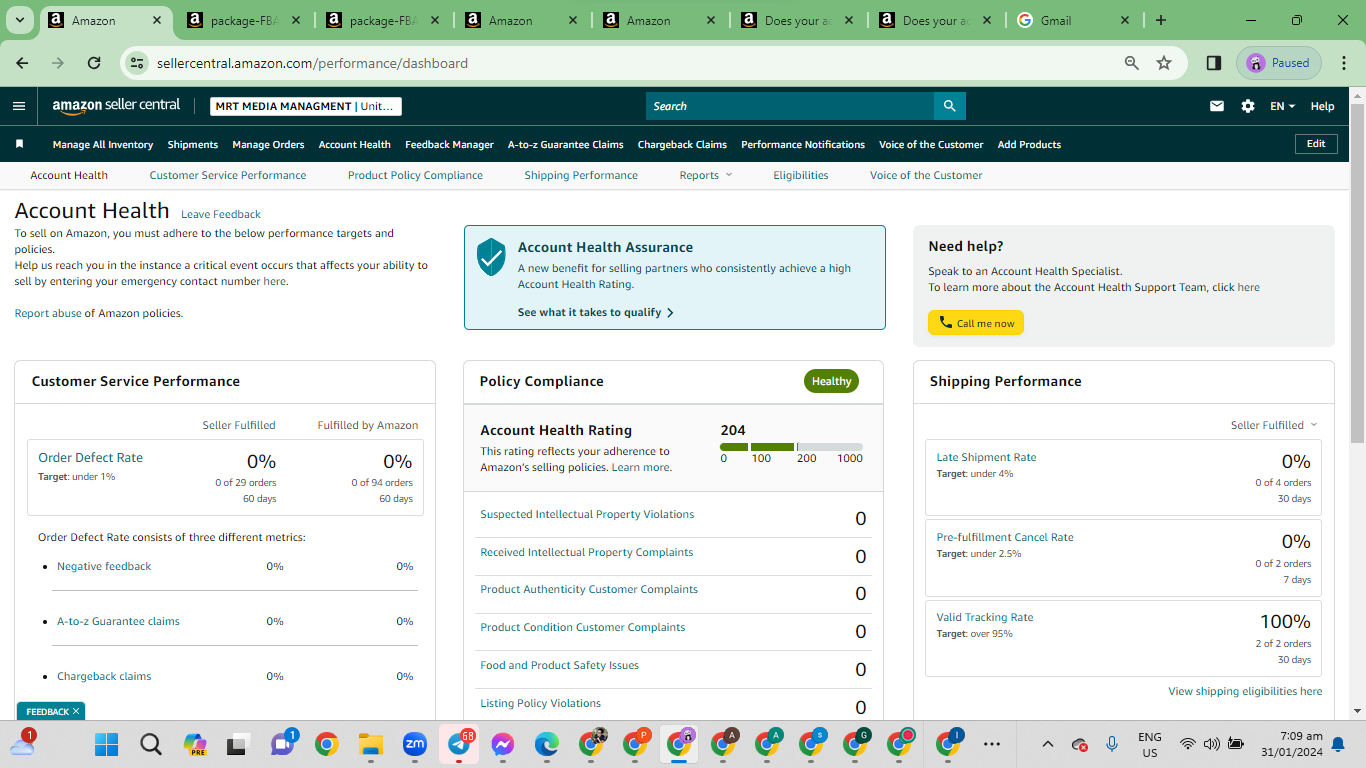Open the Chrome side panel icon

pyautogui.click(x=1214, y=63)
